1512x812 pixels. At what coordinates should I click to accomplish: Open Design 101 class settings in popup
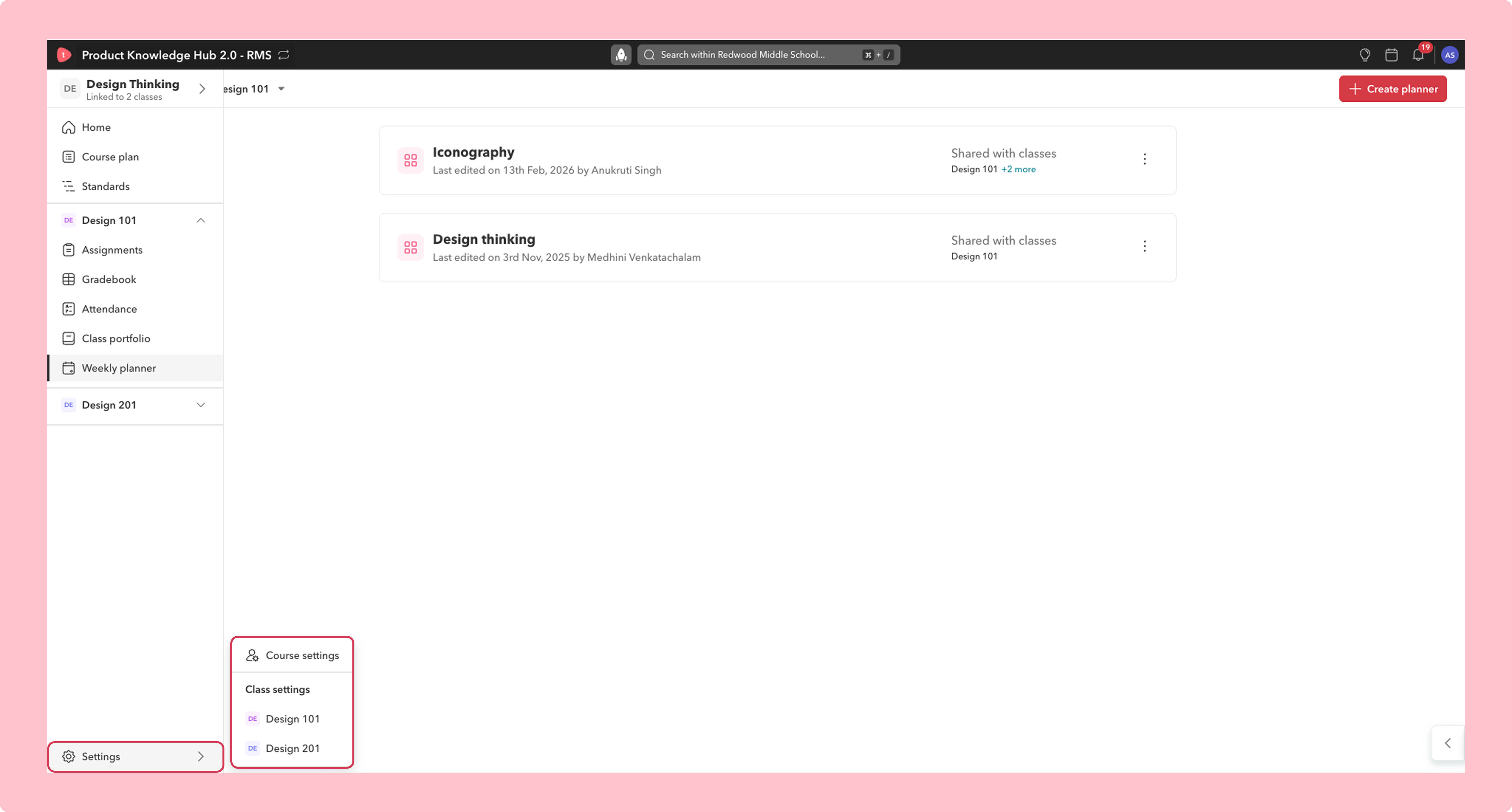[x=292, y=719]
